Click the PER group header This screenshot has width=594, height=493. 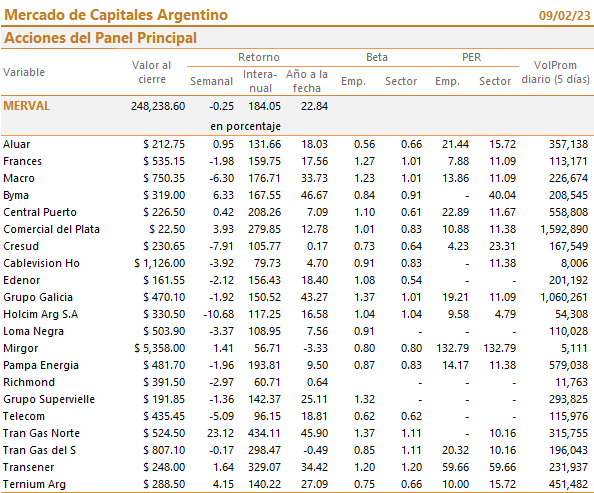[471, 57]
